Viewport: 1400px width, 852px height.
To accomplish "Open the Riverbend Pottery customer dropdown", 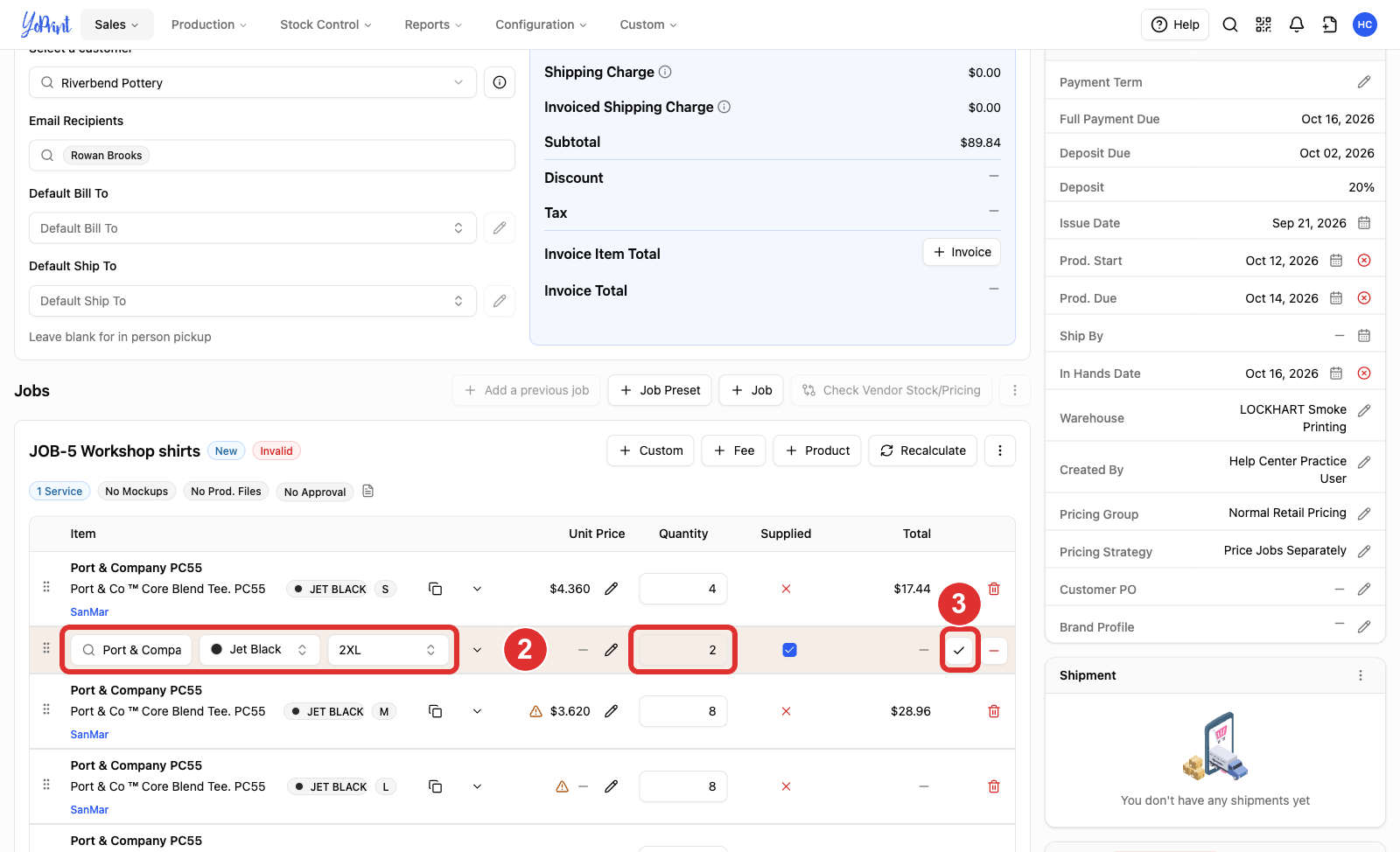I will [x=253, y=82].
